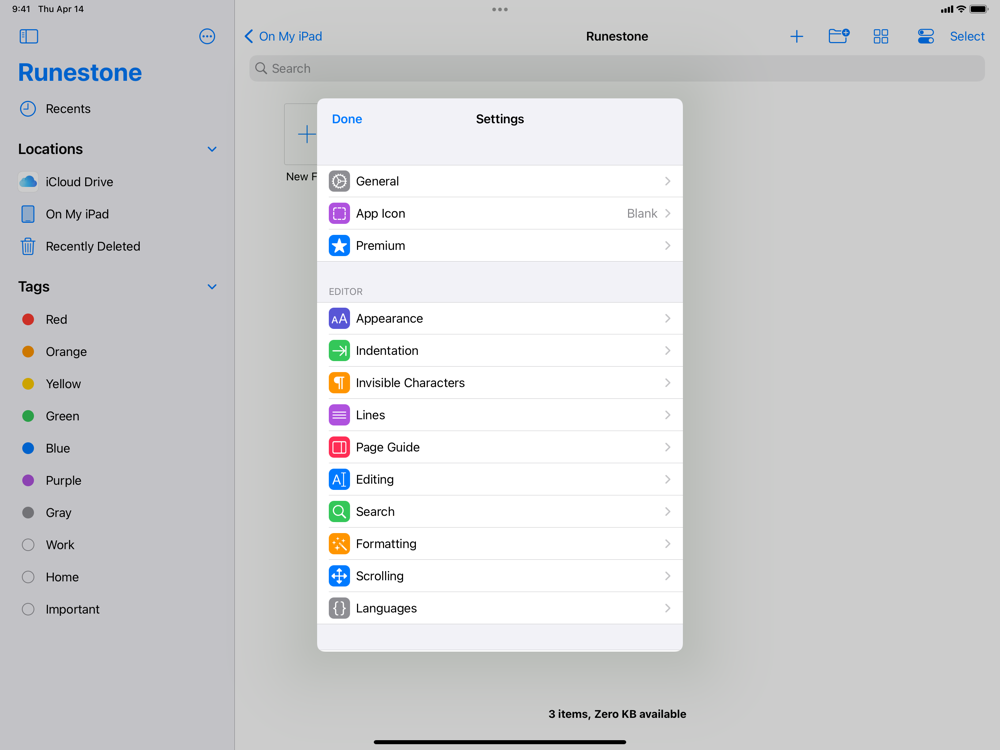
Task: Tap Done to close Settings
Action: (347, 119)
